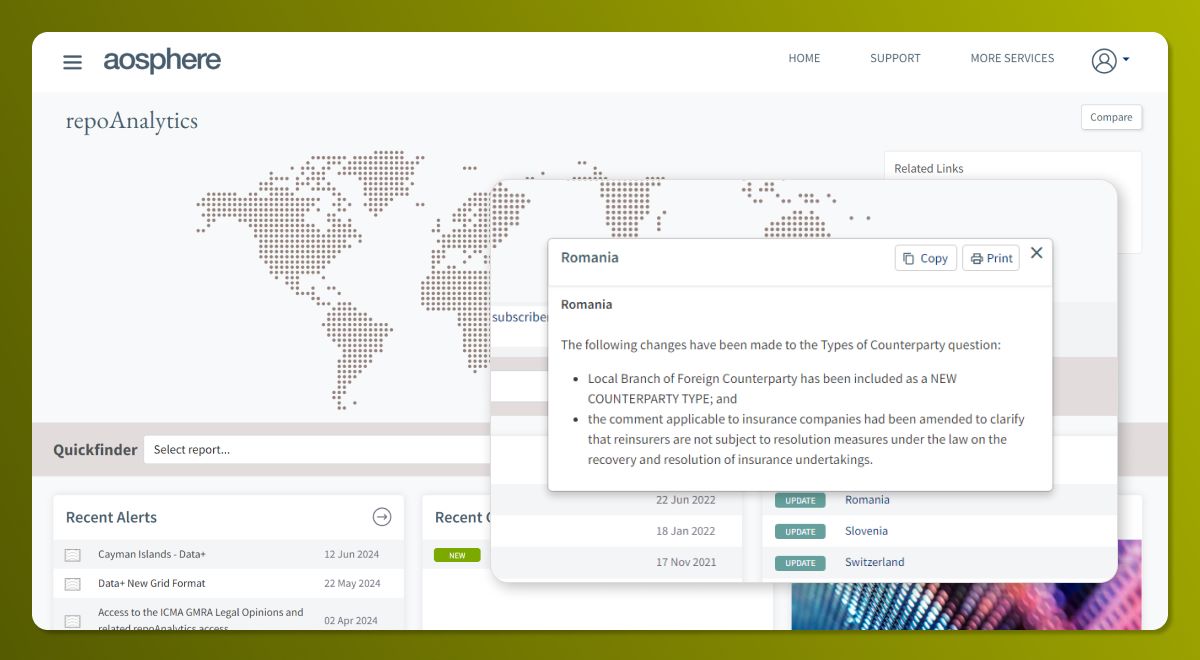Close the Romania popup dialog

click(x=1036, y=253)
